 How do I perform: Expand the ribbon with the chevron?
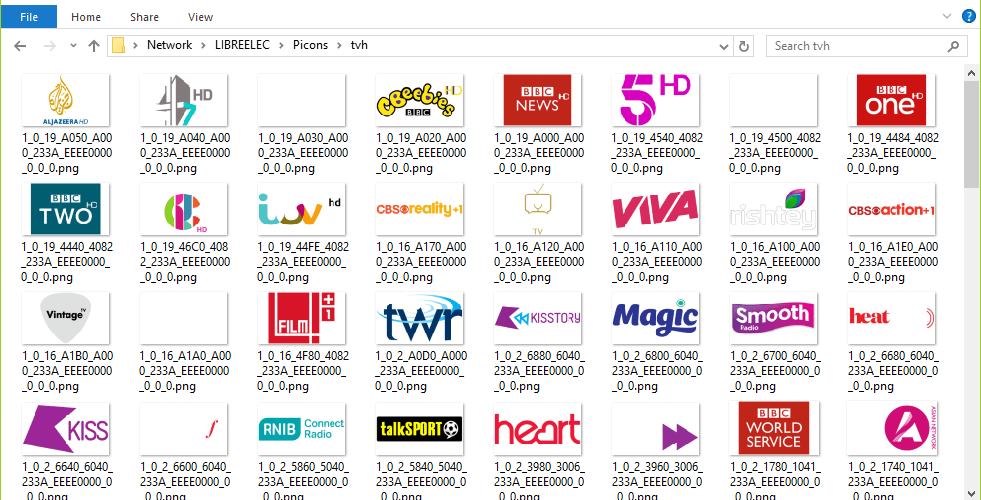(x=946, y=16)
